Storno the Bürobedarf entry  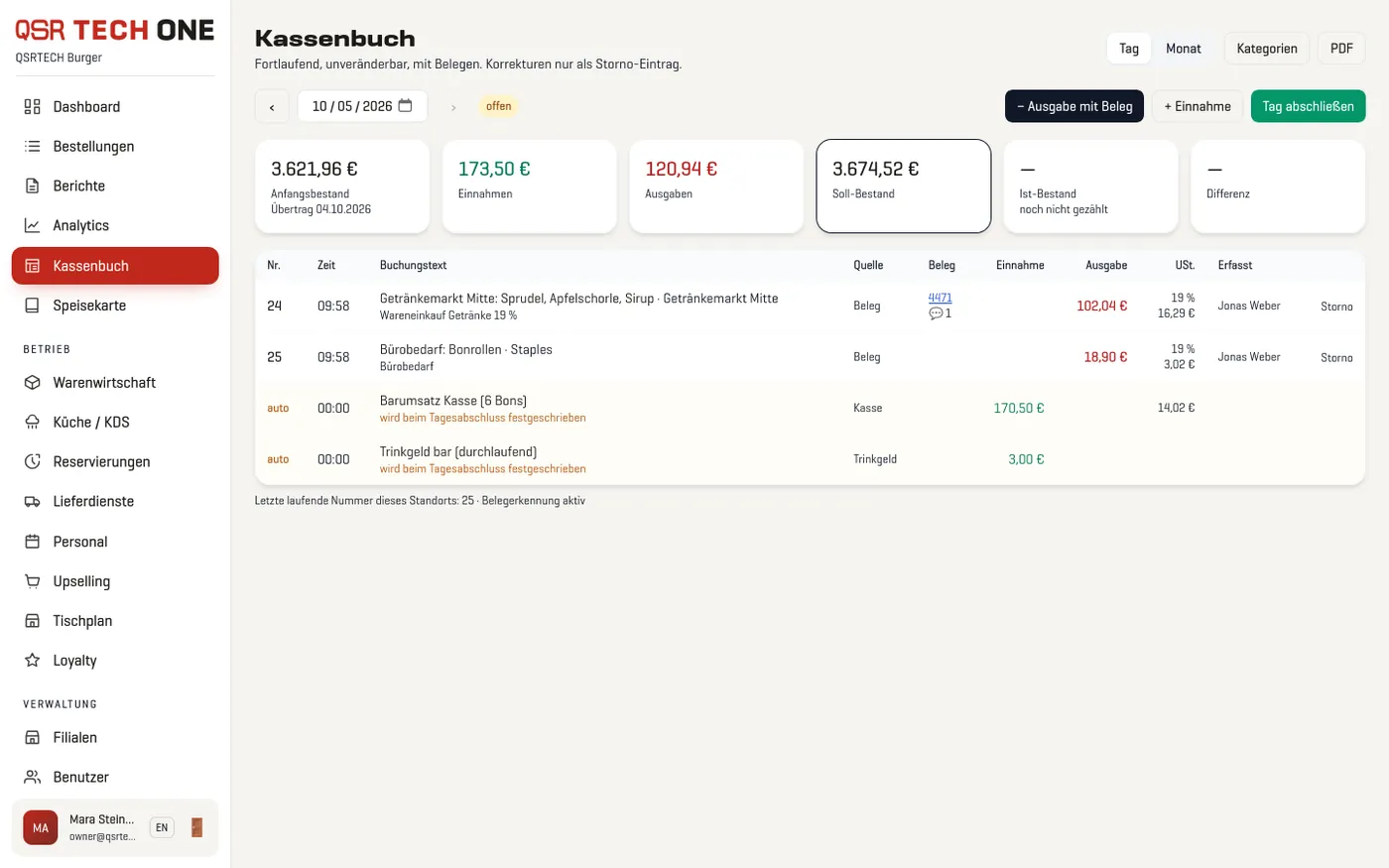point(1336,358)
